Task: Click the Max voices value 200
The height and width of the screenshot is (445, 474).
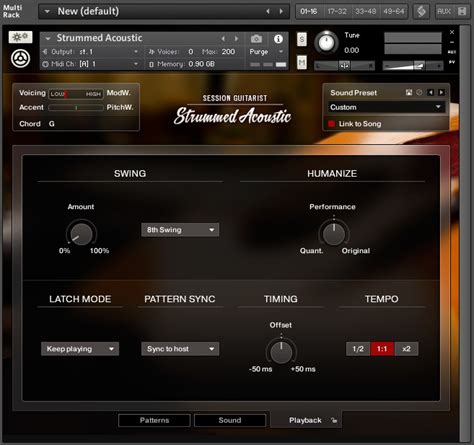Action: pos(228,52)
